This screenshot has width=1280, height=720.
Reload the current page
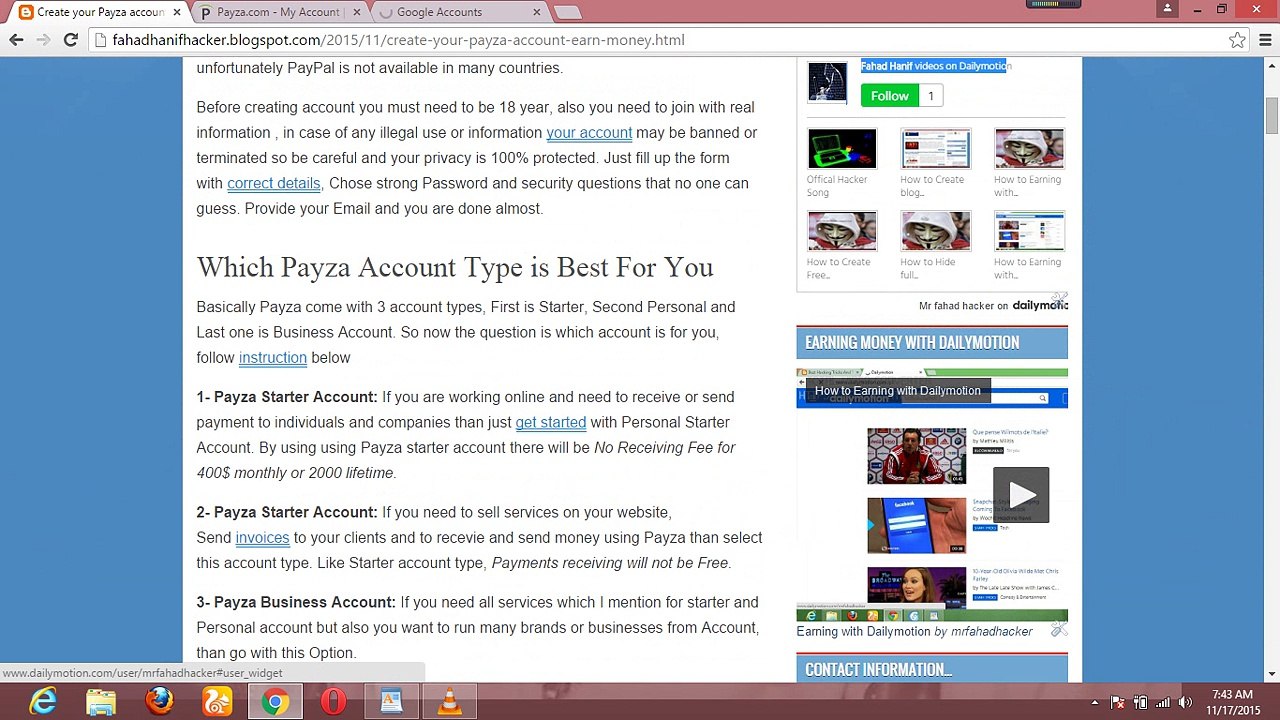[70, 40]
